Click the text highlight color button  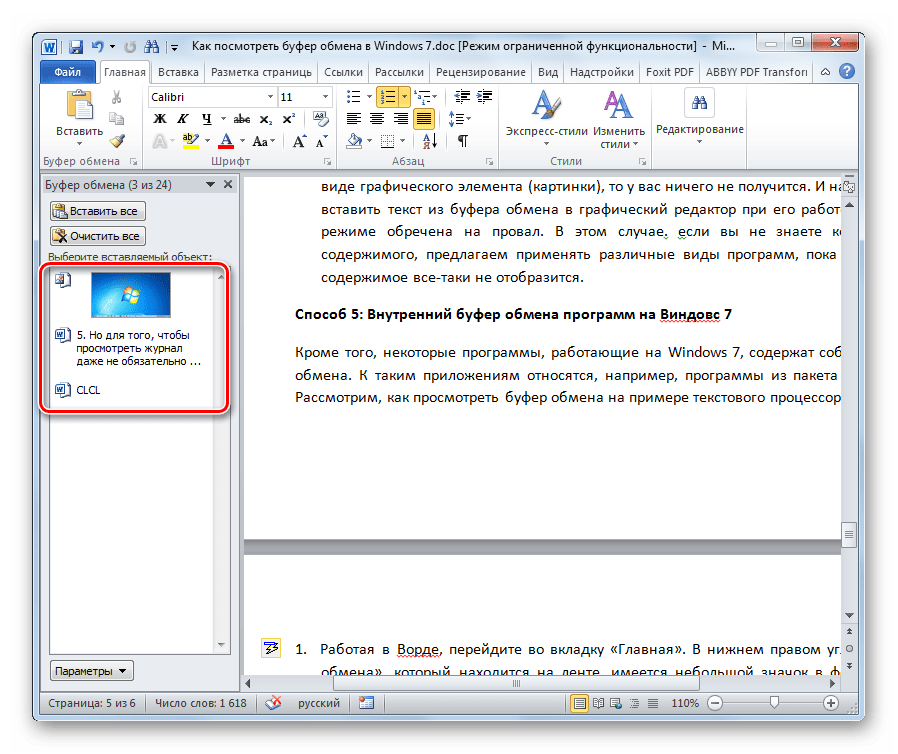pos(191,141)
